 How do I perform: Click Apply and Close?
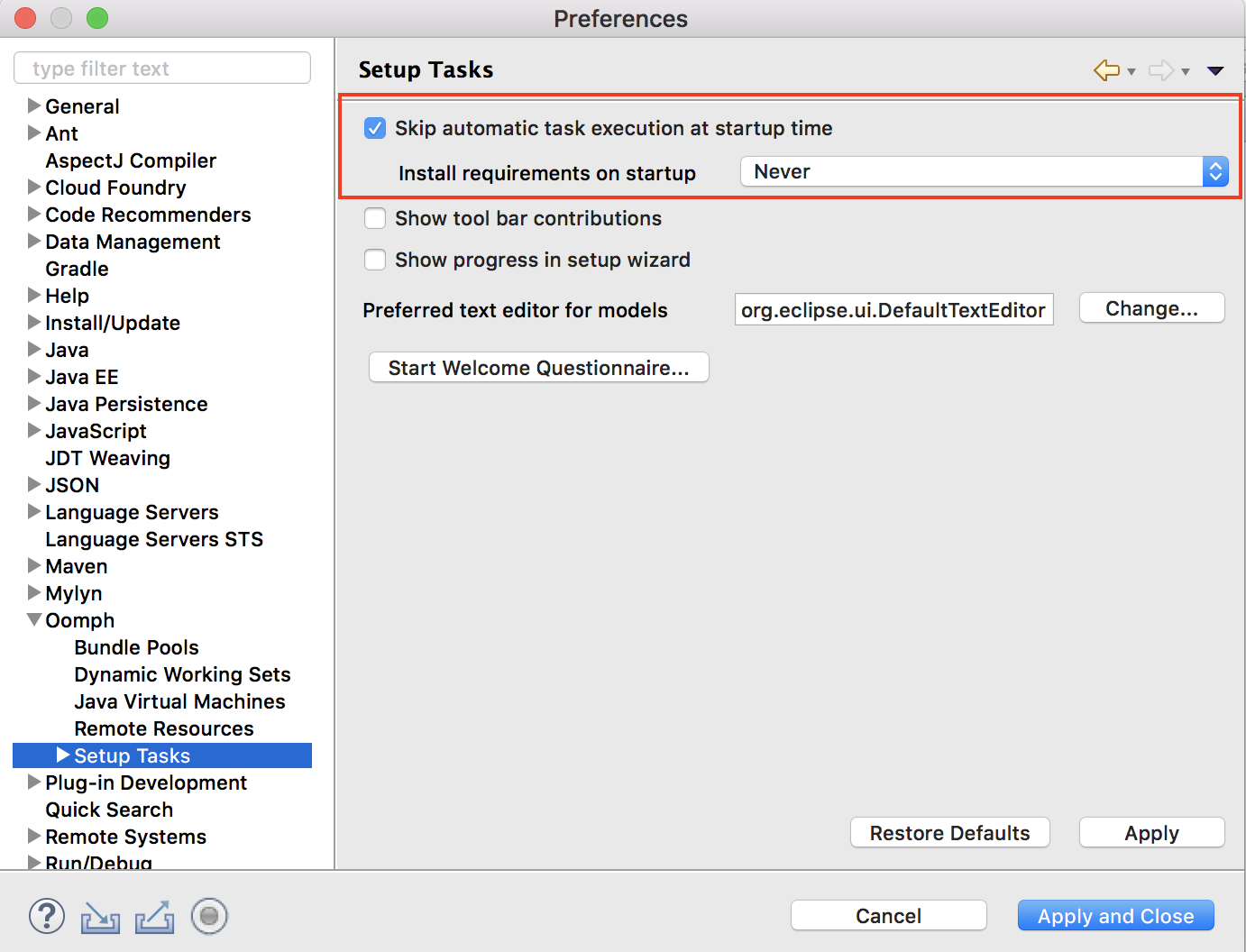click(x=1115, y=915)
